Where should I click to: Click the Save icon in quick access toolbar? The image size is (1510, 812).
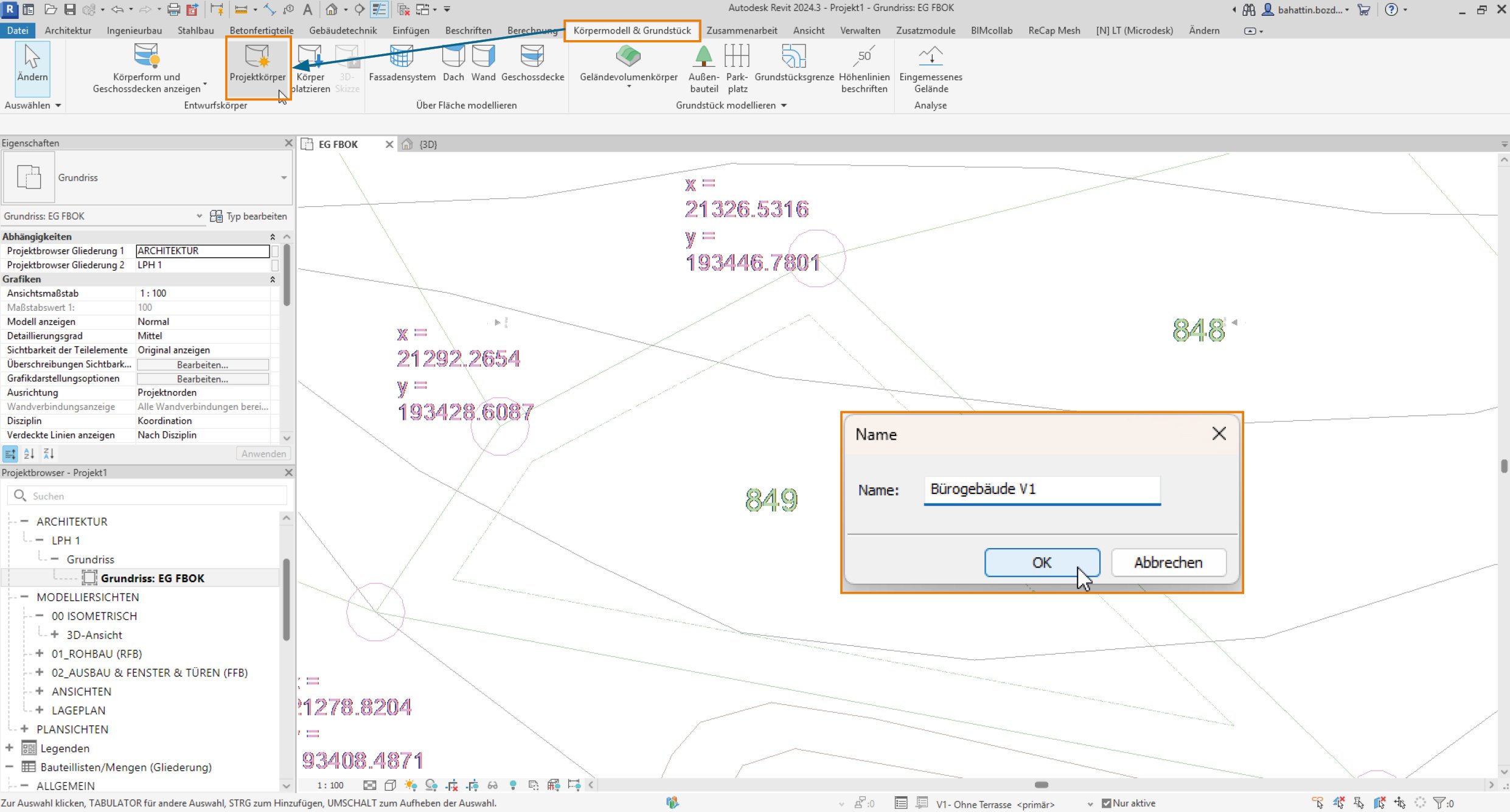pos(70,9)
